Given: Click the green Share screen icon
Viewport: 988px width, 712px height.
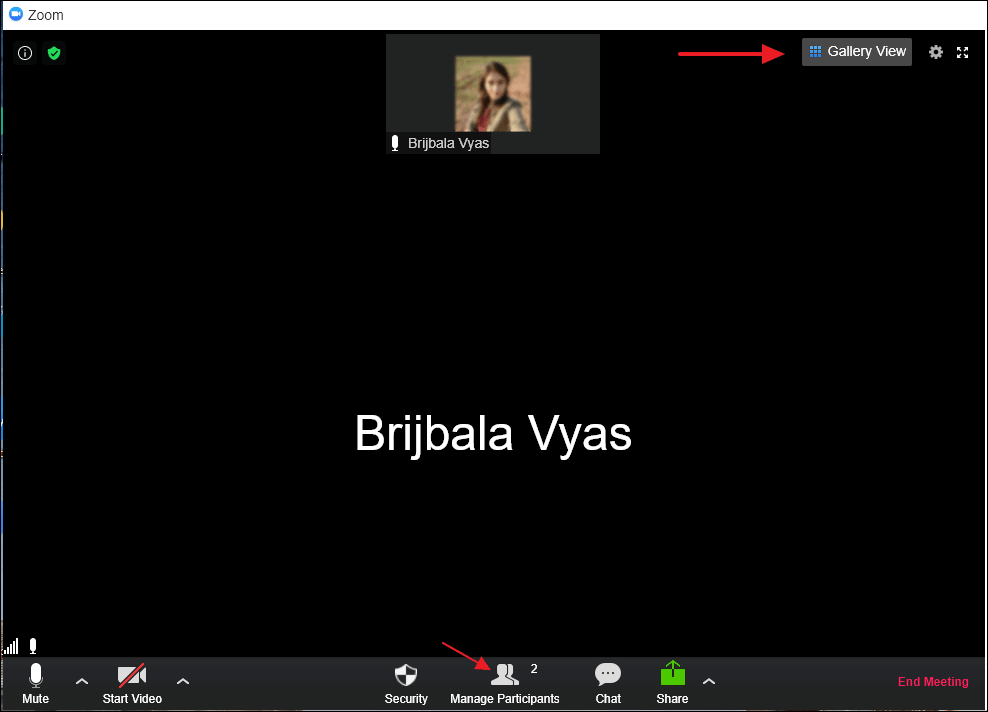Looking at the screenshot, I should tap(672, 674).
